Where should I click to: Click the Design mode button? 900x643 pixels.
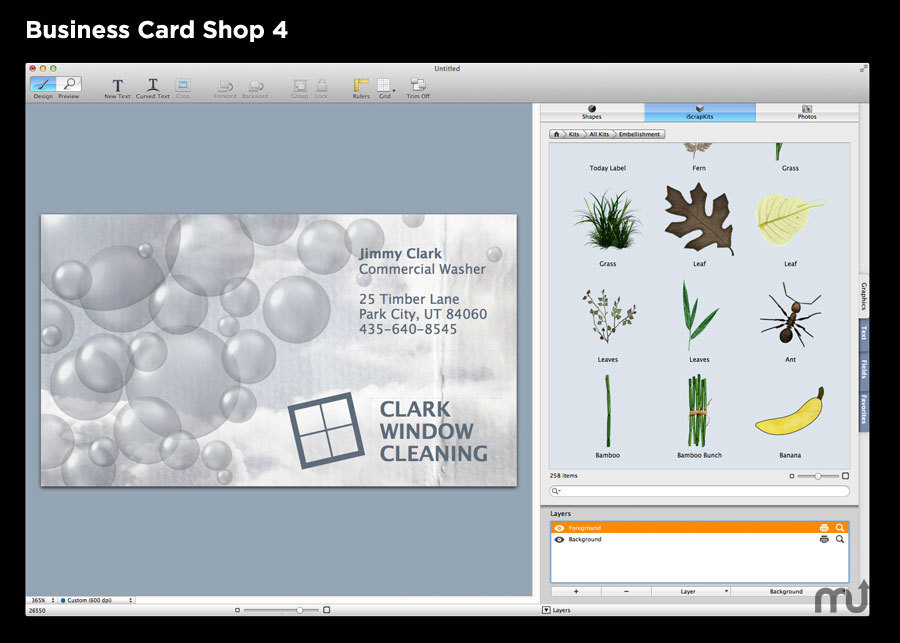click(43, 86)
